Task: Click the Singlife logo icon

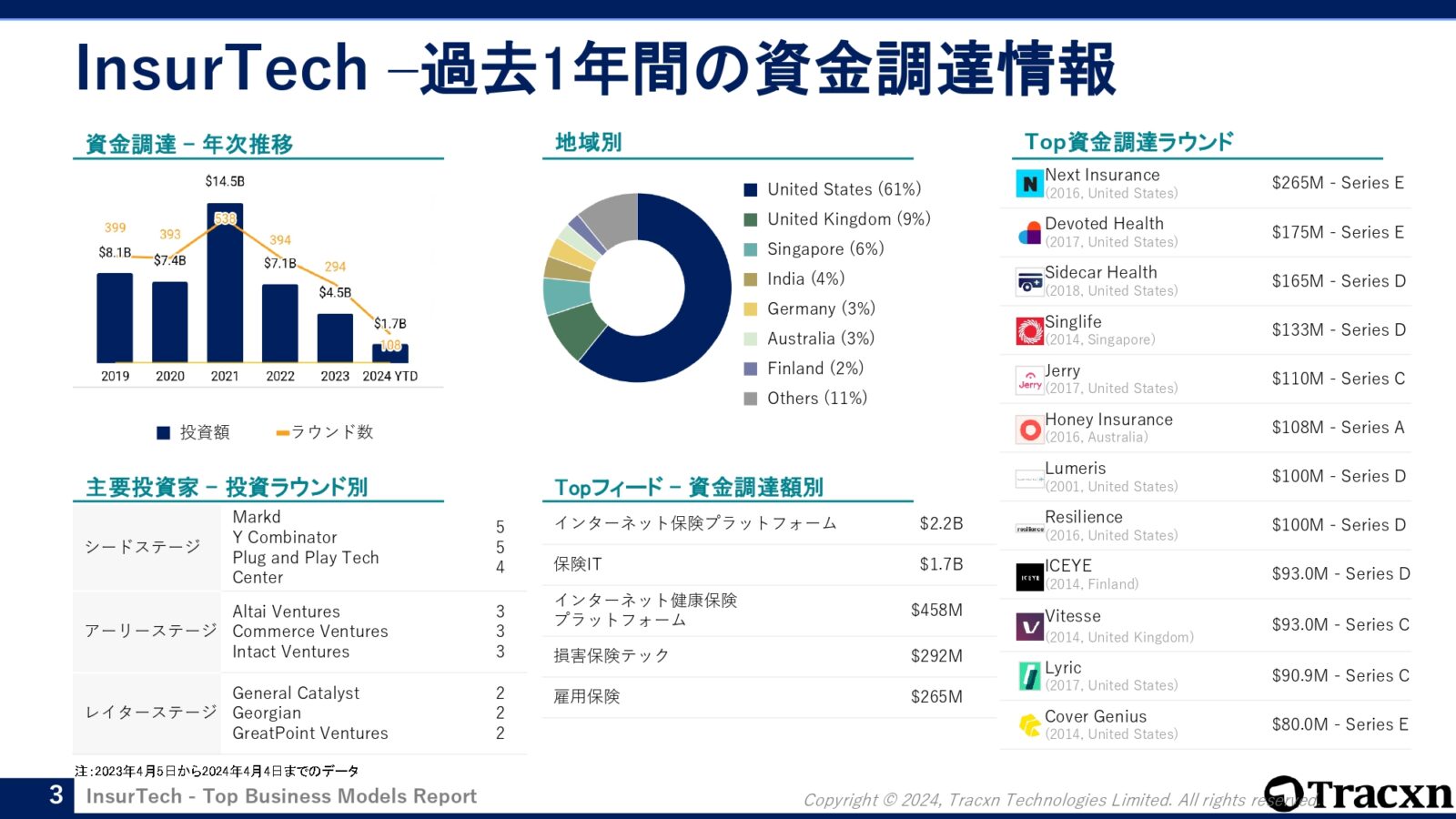Action: pyautogui.click(x=1030, y=331)
